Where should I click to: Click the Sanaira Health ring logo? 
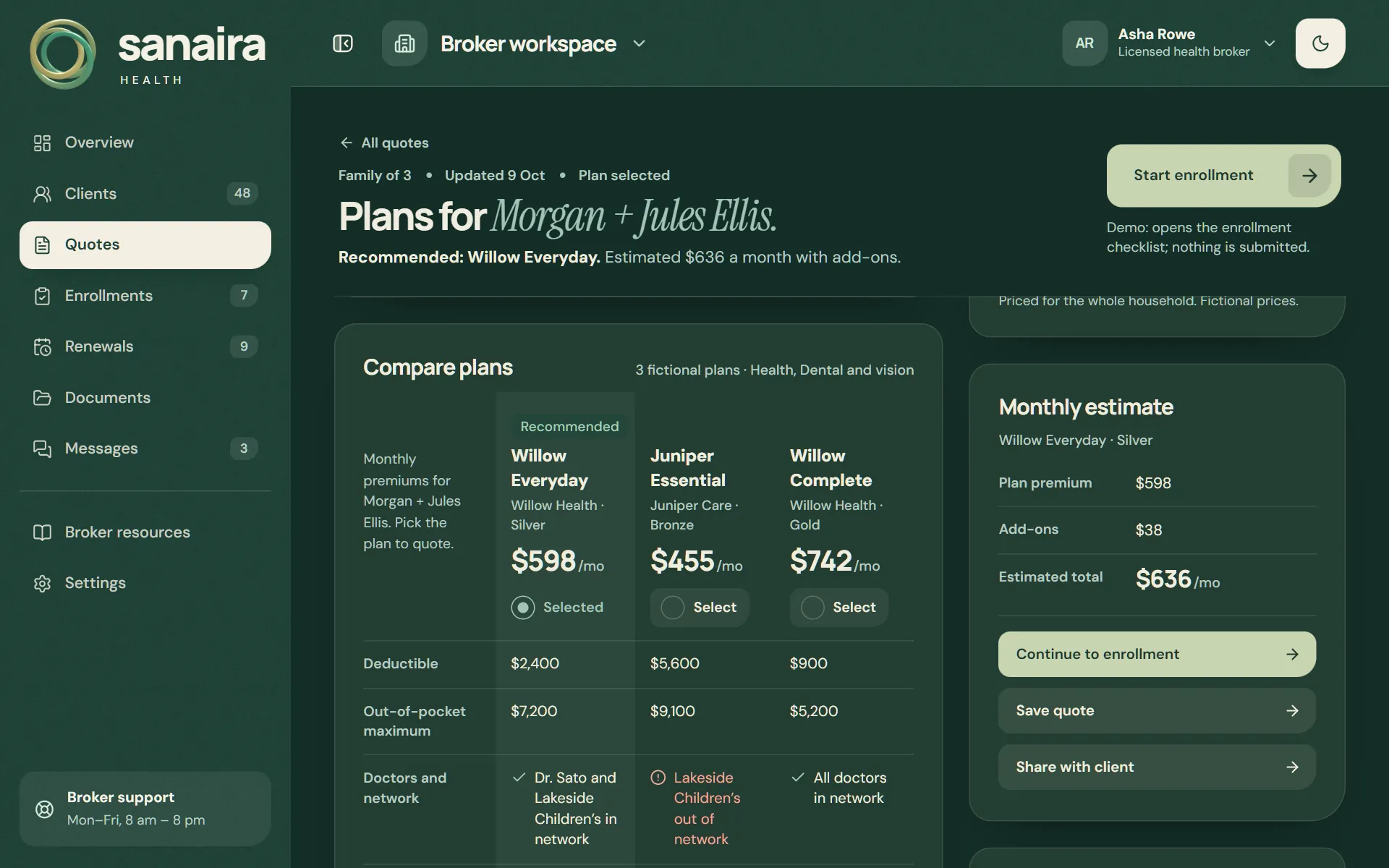click(63, 54)
